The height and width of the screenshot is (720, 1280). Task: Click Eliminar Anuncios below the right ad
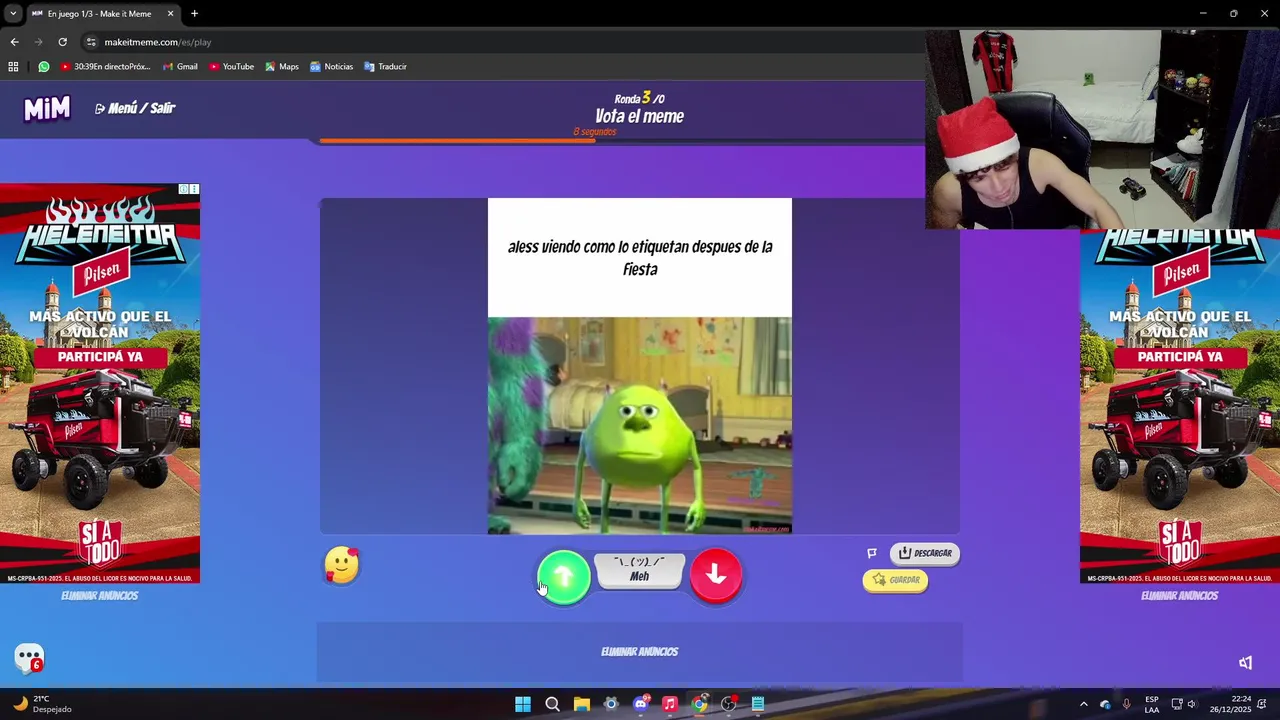click(1179, 596)
